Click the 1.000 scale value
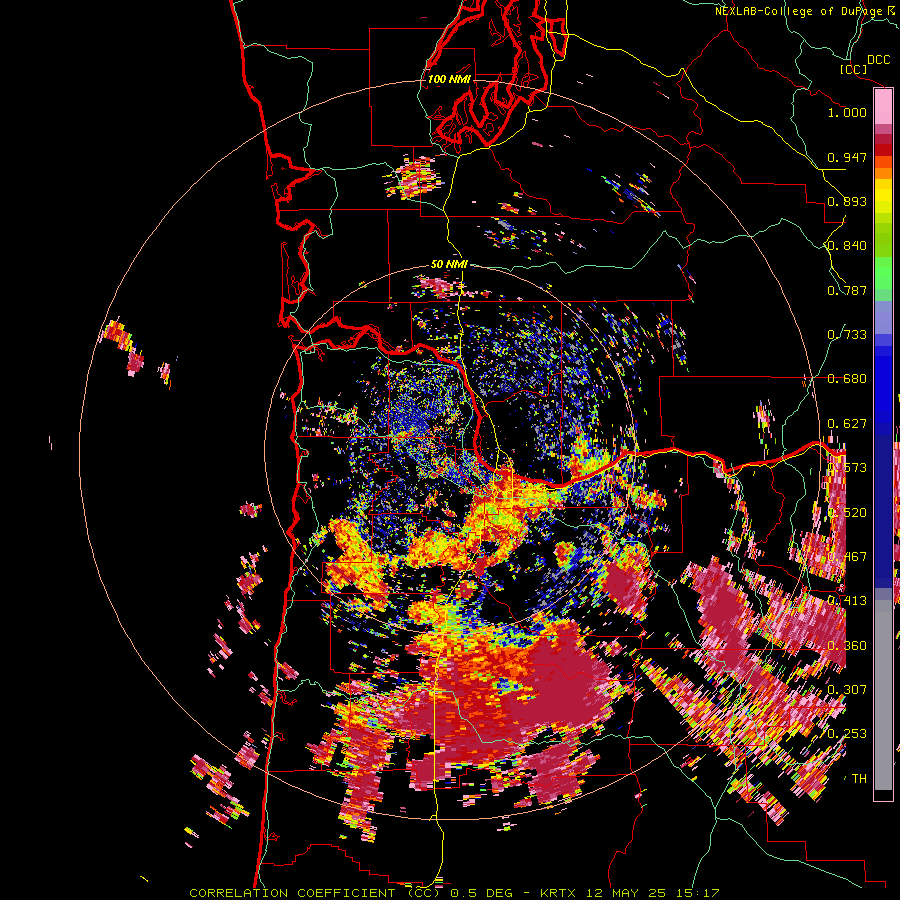Viewport: 900px width, 900px height. (847, 112)
